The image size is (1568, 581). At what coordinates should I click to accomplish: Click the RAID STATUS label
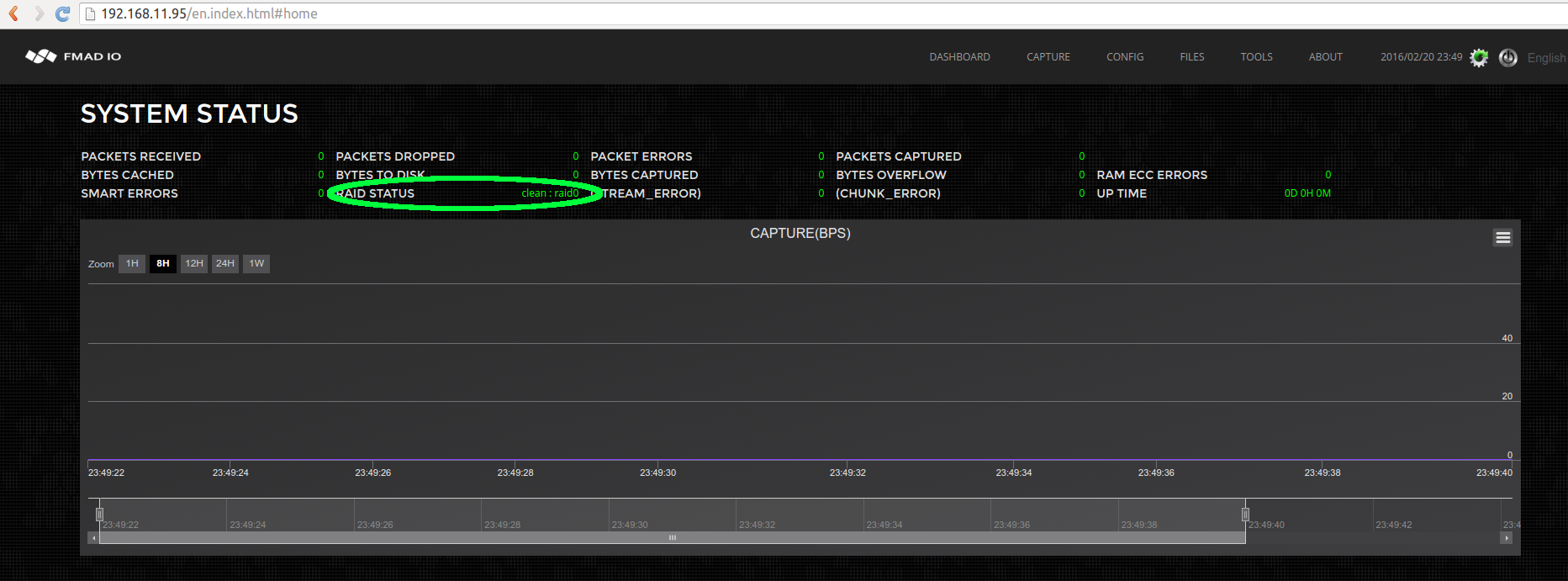(x=375, y=193)
